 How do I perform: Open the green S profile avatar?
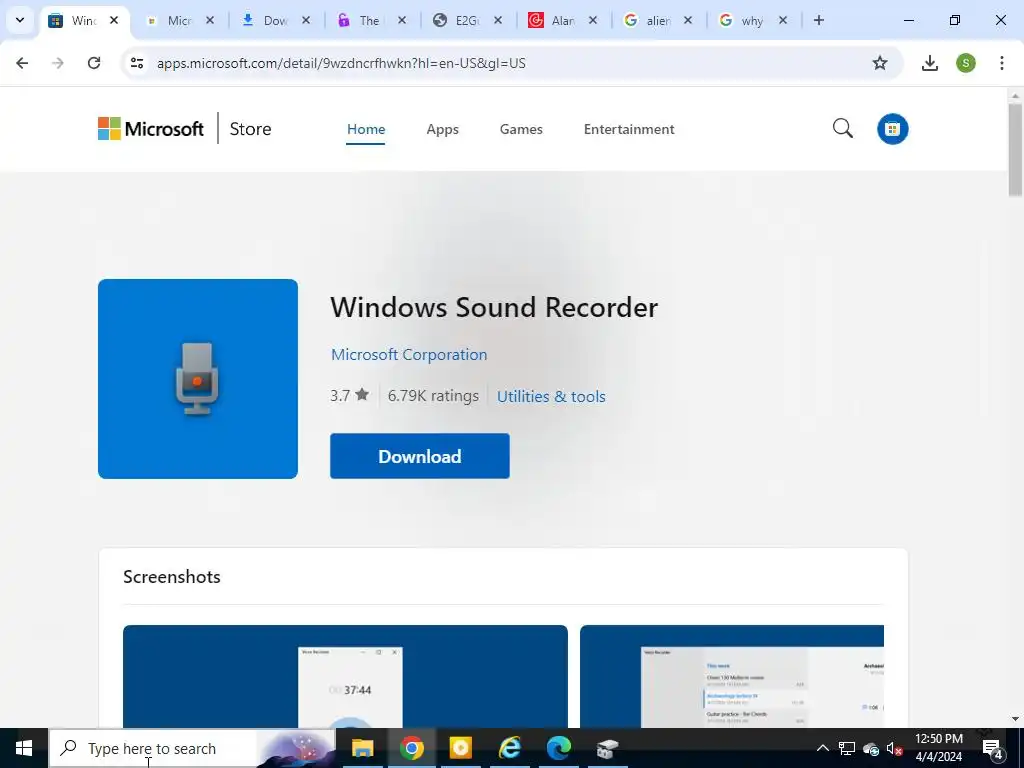pos(965,63)
